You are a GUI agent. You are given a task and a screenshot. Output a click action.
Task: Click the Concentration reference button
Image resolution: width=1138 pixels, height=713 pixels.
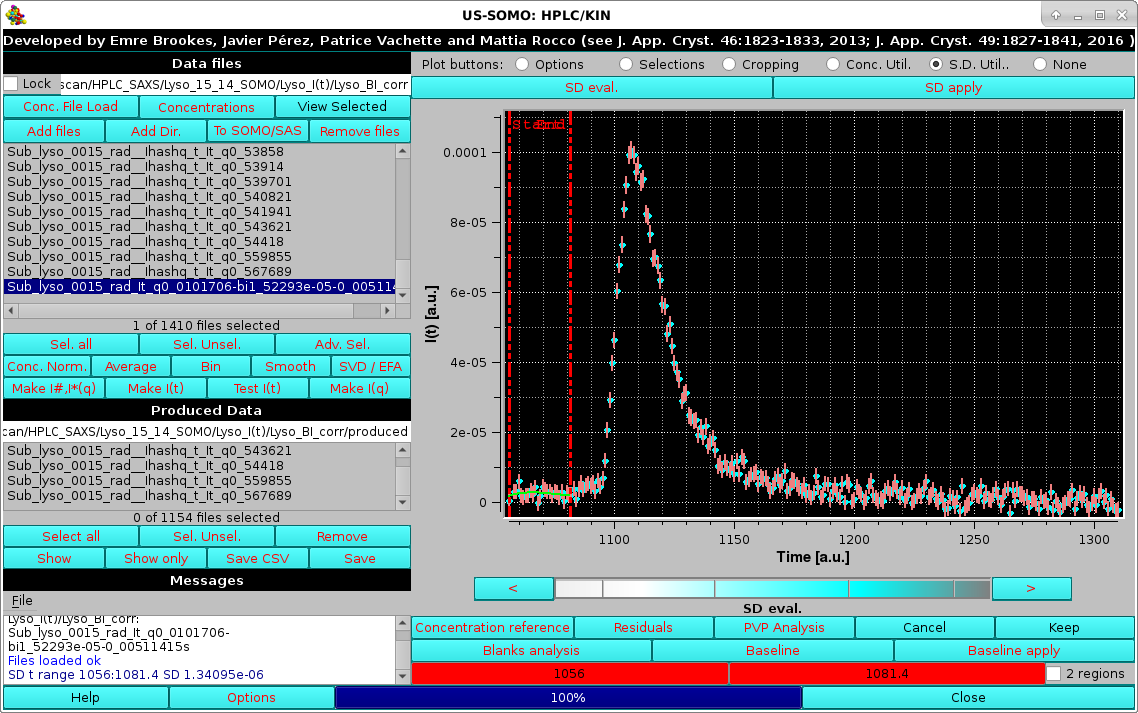tap(492, 627)
